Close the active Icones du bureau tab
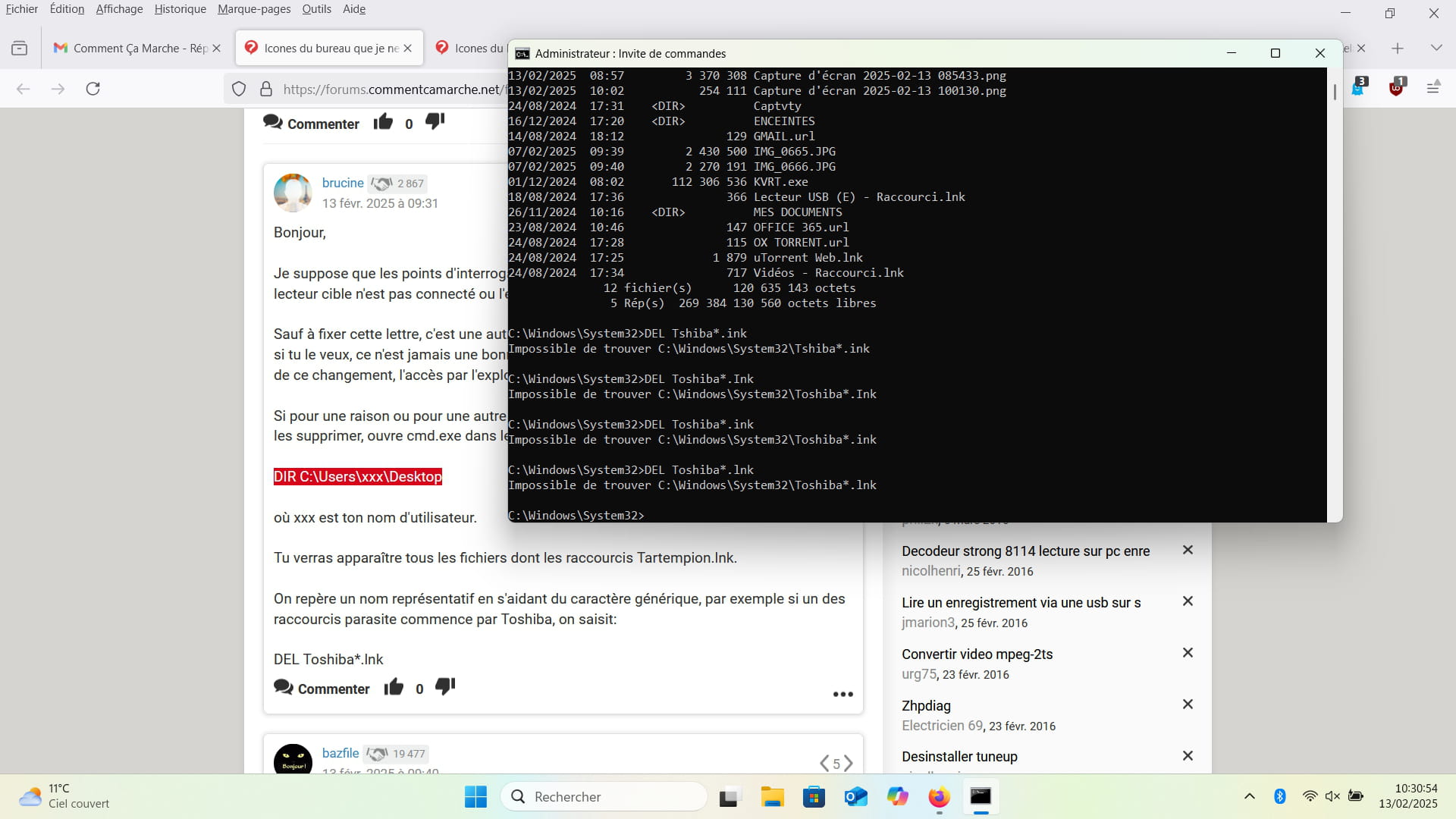 [x=407, y=49]
